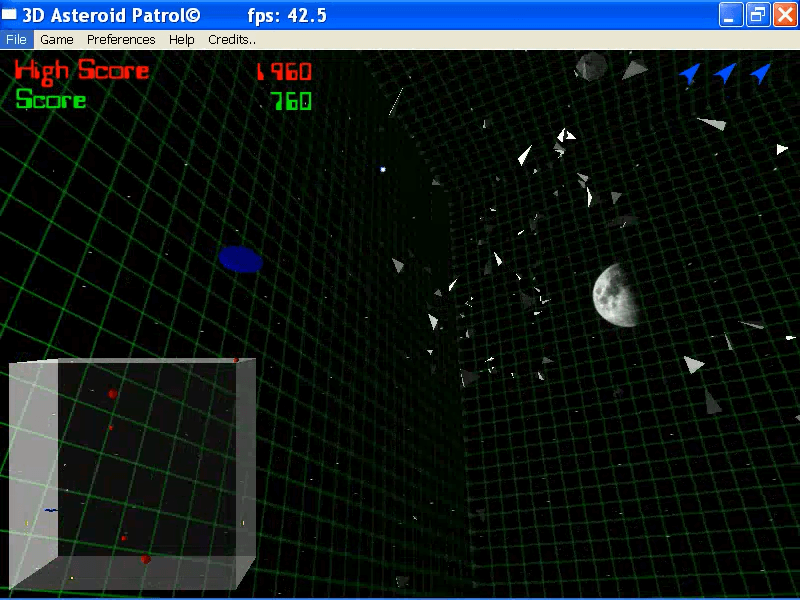Click the blue spaceship in the play field
Image resolution: width=800 pixels, height=600 pixels.
241,259
